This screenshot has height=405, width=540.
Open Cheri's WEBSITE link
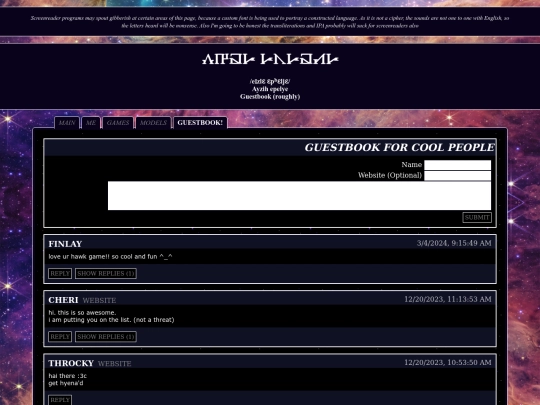coord(99,300)
